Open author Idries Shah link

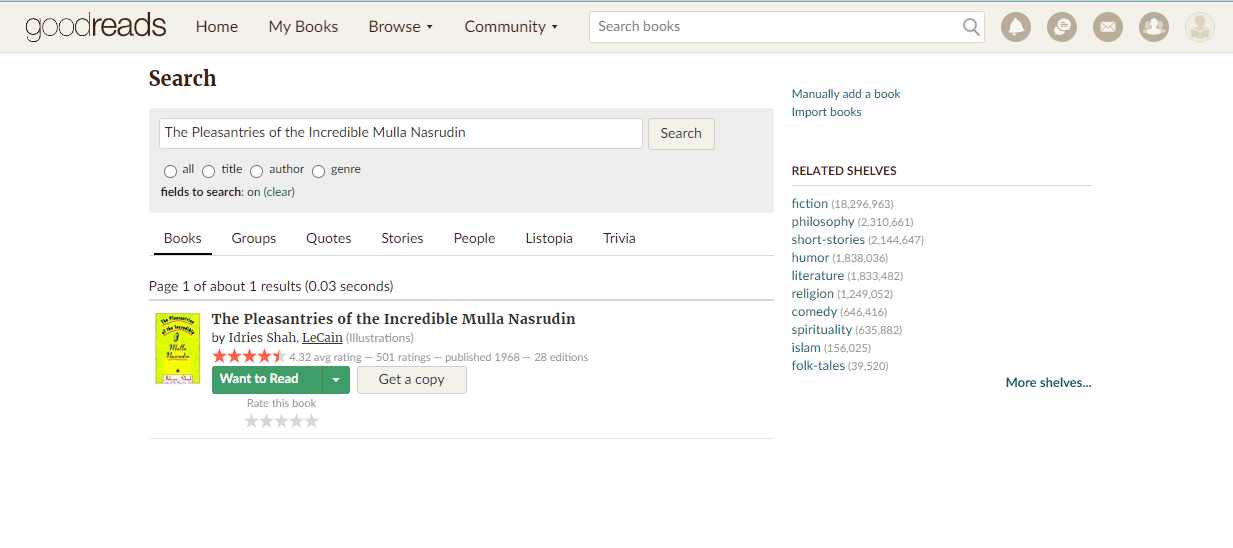[x=262, y=338]
